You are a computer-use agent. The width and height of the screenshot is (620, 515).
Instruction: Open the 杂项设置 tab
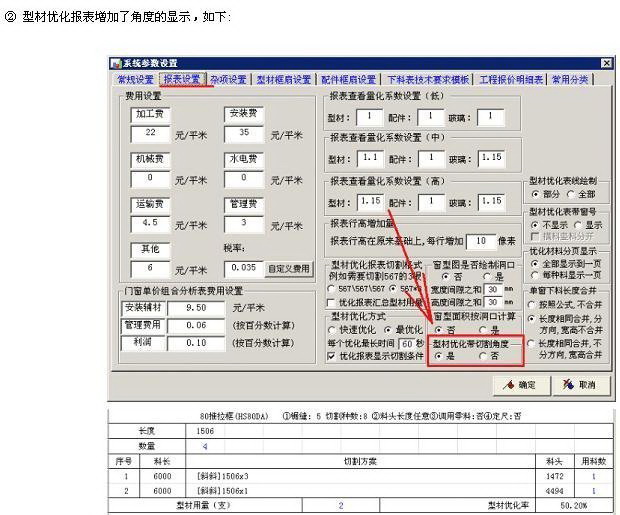coord(228,80)
